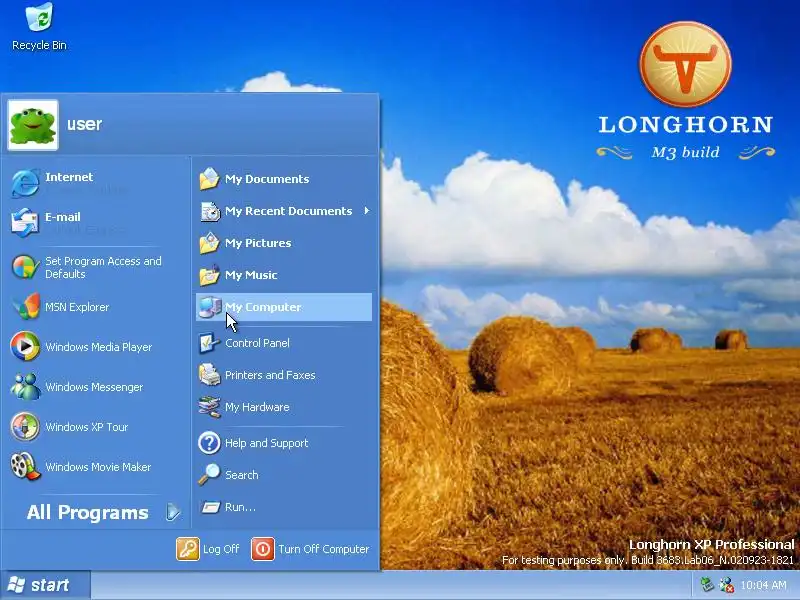Screen dimensions: 800x600
Task: Click the start button on taskbar
Action: click(x=45, y=585)
